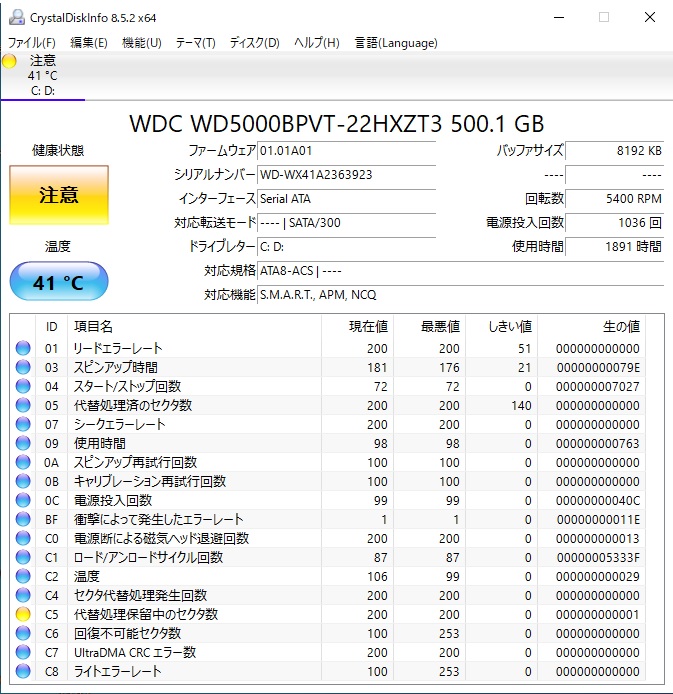Click the 最悪値 column header
Screen dimensions: 673x694
point(430,327)
